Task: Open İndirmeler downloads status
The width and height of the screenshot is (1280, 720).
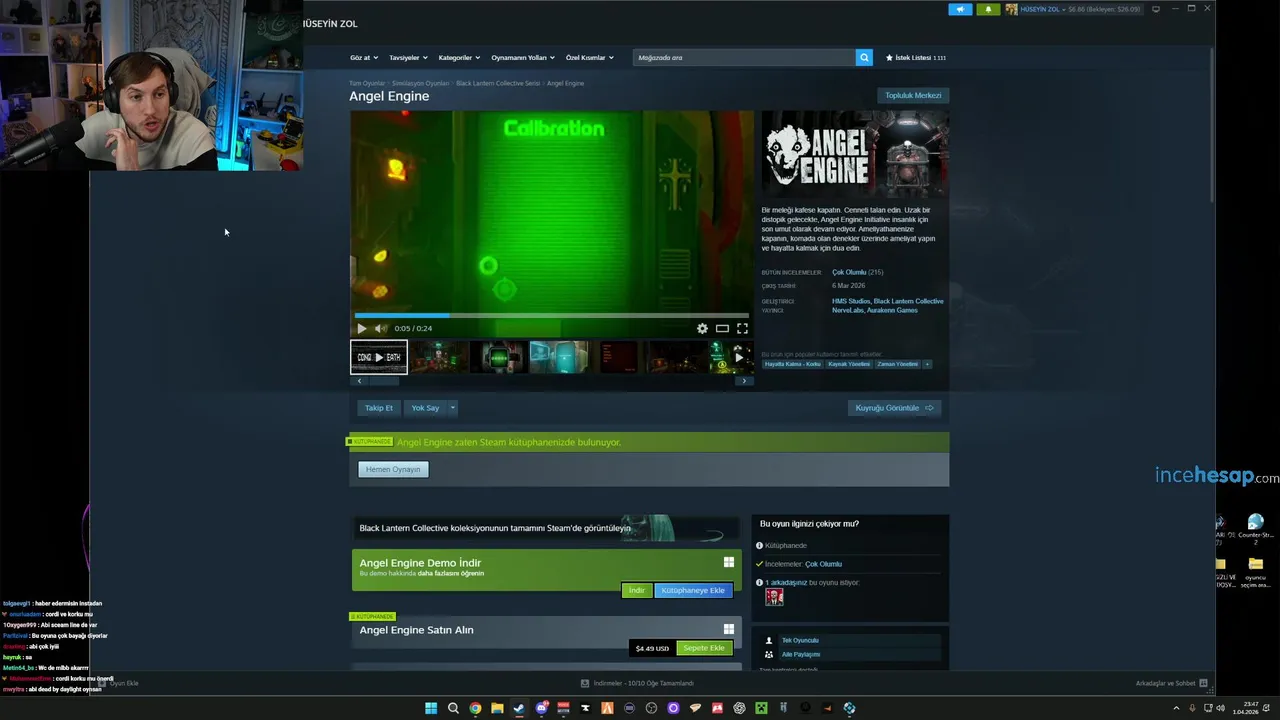Action: coord(637,683)
